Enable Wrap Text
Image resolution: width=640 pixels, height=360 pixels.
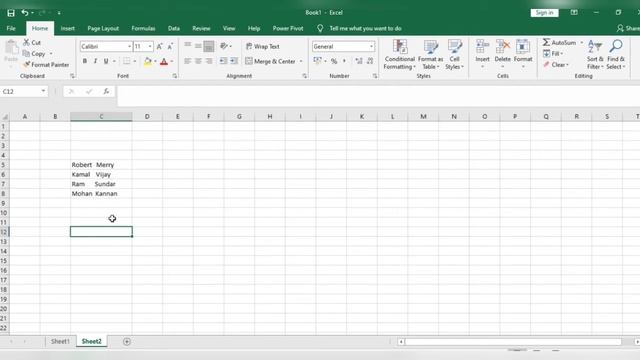click(x=262, y=47)
